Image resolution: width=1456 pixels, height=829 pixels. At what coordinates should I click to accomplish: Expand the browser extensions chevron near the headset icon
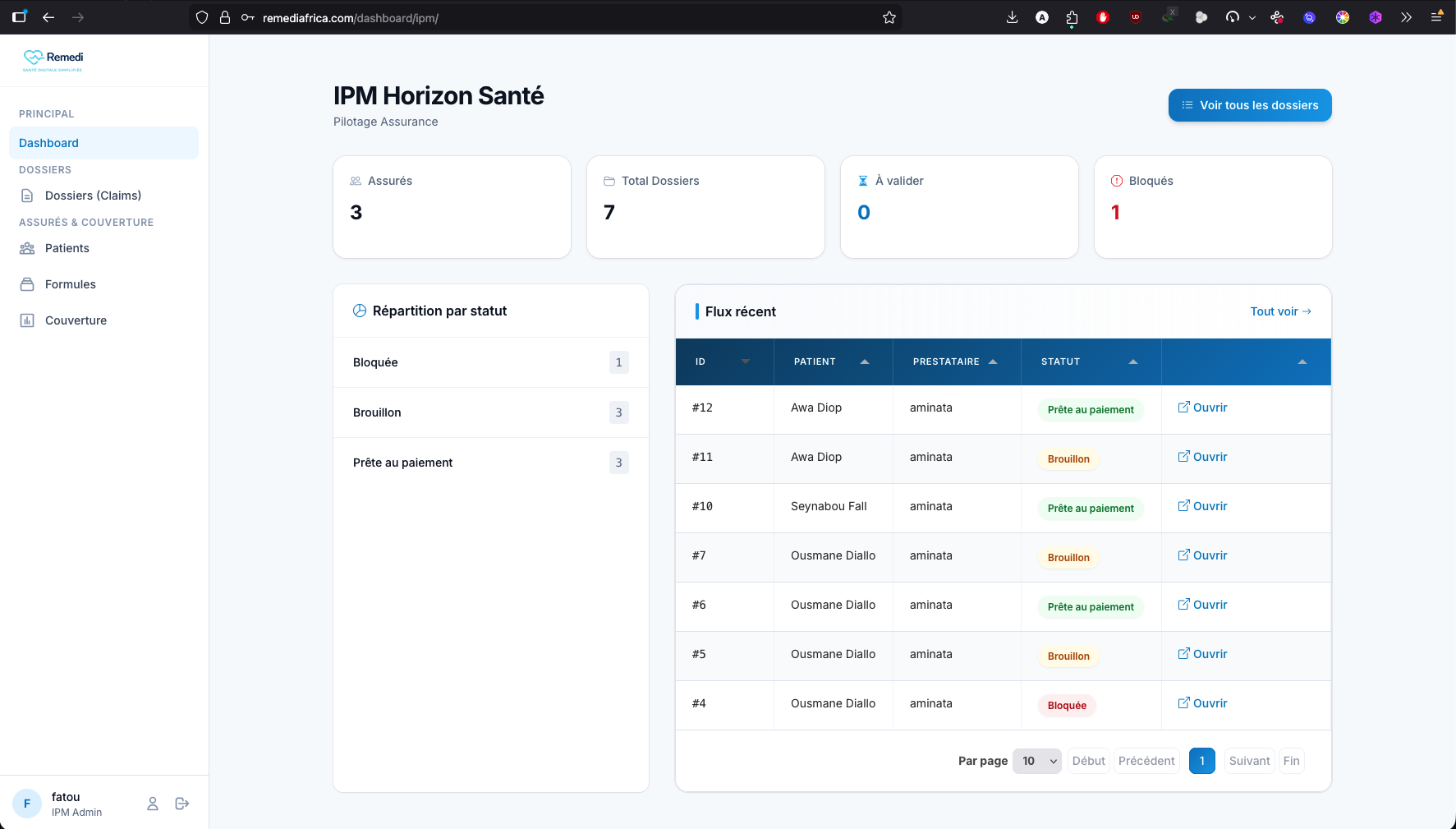pos(1252,16)
